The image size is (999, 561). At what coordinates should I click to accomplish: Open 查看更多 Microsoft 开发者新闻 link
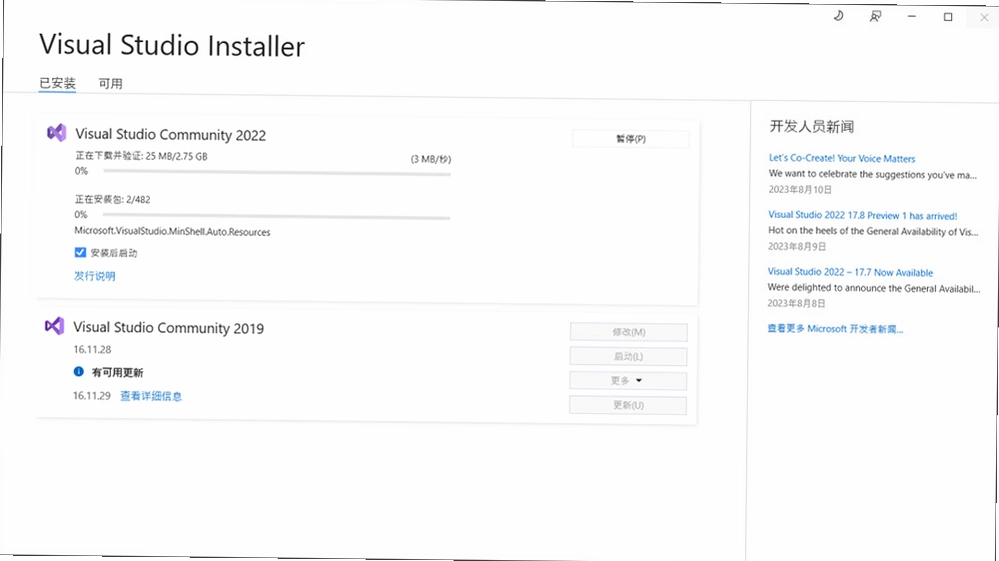tap(835, 329)
